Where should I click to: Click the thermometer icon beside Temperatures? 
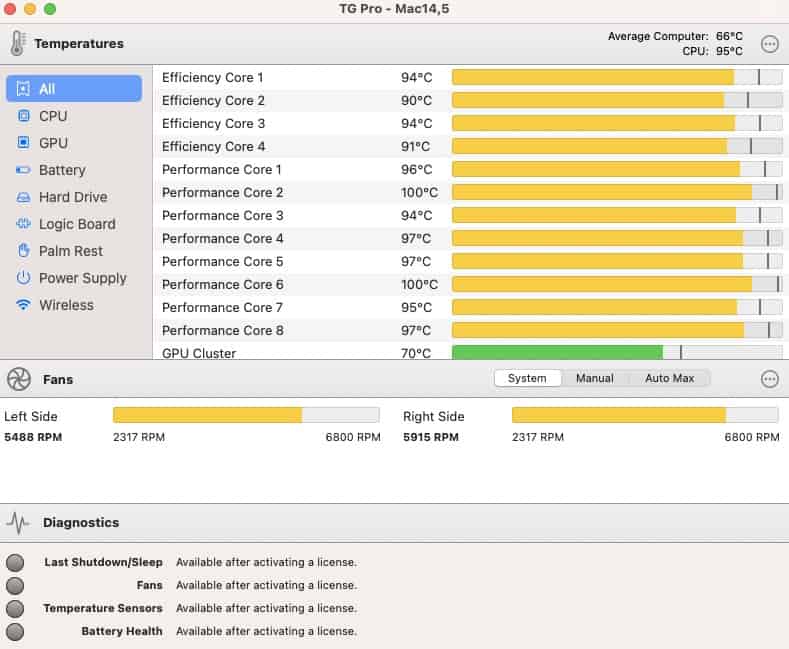click(17, 43)
